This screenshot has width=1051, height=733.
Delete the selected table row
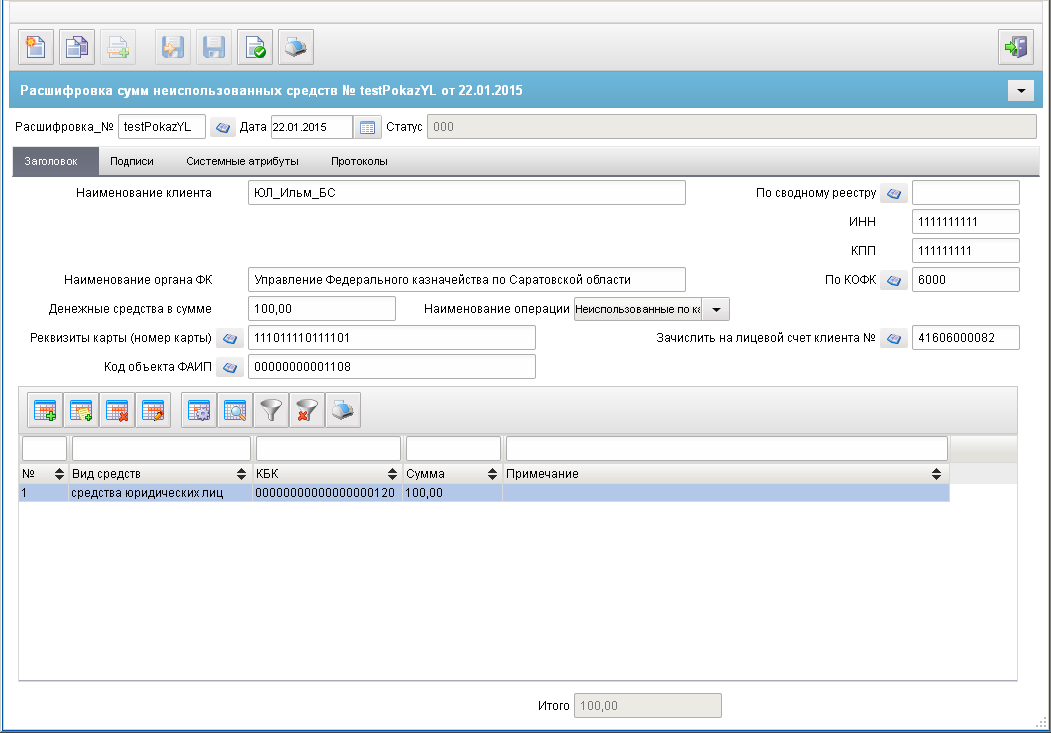coord(117,410)
